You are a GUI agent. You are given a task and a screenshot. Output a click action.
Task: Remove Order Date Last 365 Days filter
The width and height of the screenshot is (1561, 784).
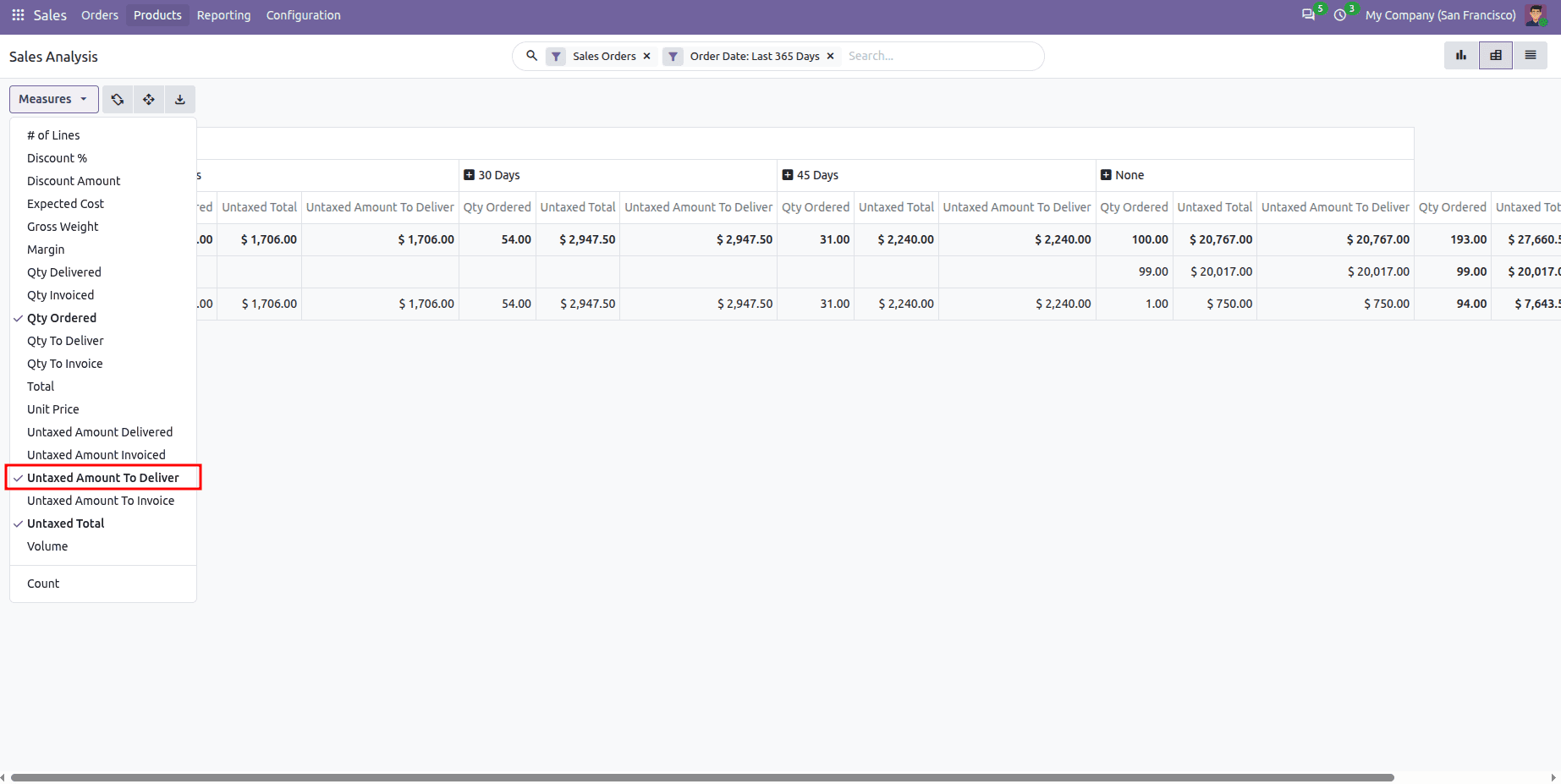831,56
